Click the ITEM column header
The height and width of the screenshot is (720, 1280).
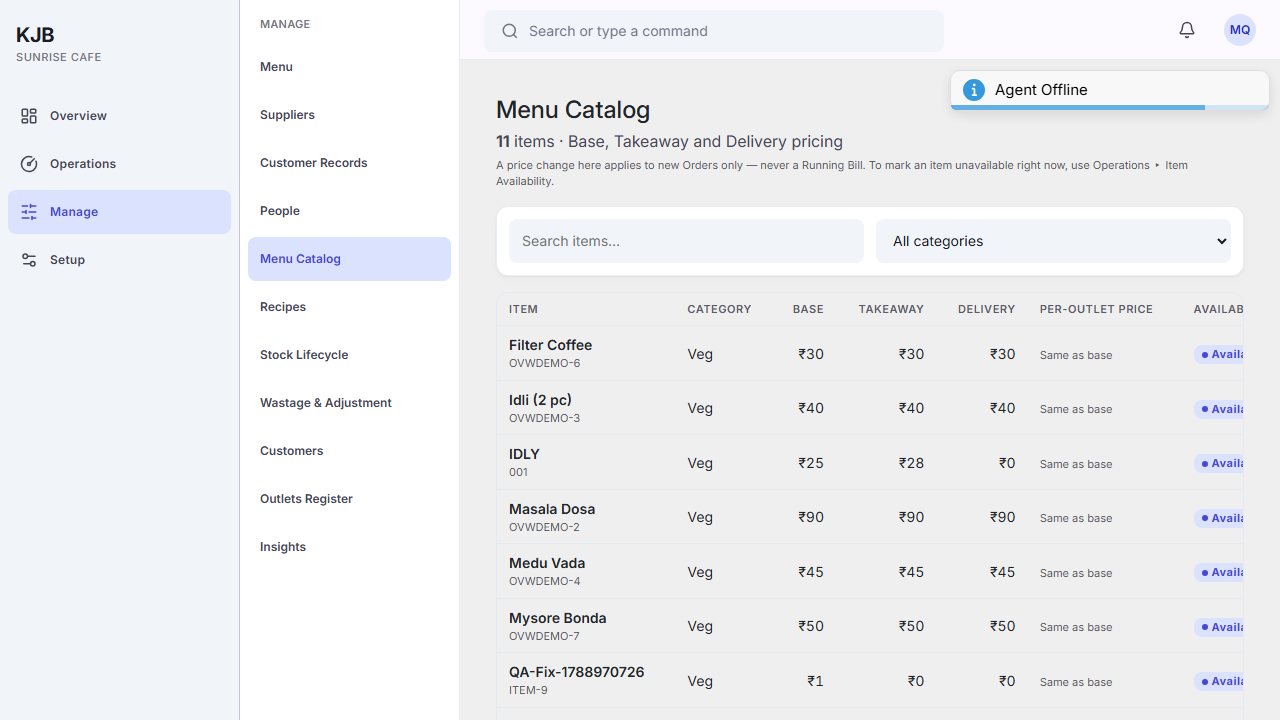[x=523, y=309]
